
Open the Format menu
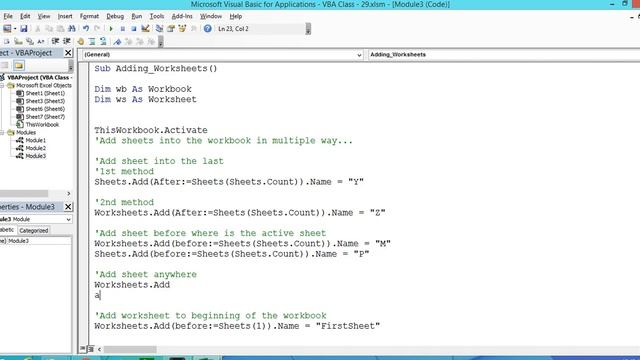[89, 16]
